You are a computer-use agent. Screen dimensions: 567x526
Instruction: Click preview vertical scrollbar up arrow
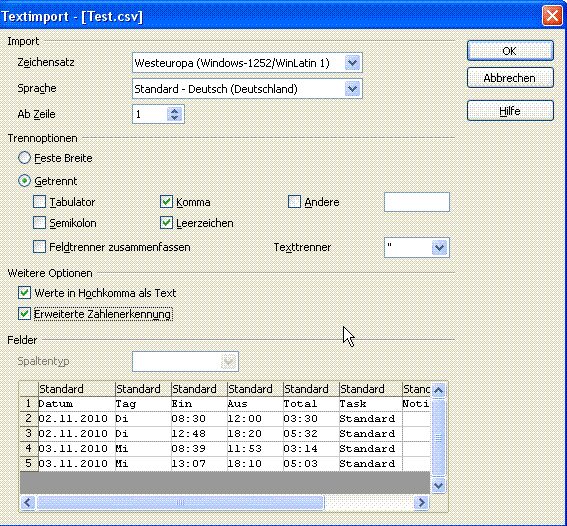tap(438, 390)
